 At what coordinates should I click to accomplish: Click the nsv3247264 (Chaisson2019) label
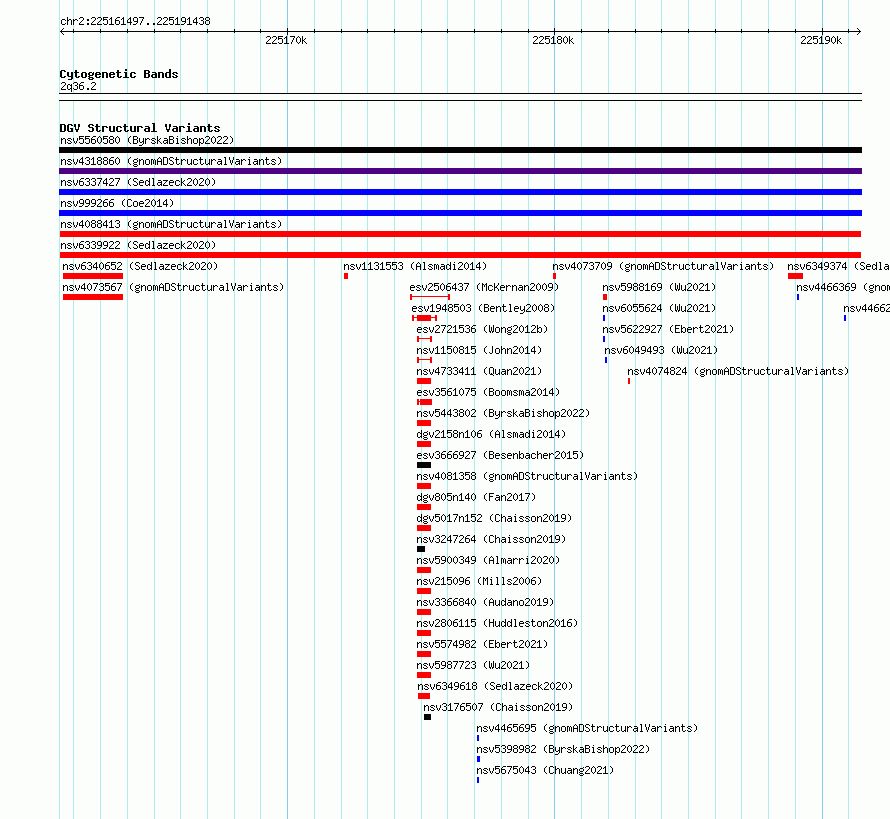coord(491,539)
